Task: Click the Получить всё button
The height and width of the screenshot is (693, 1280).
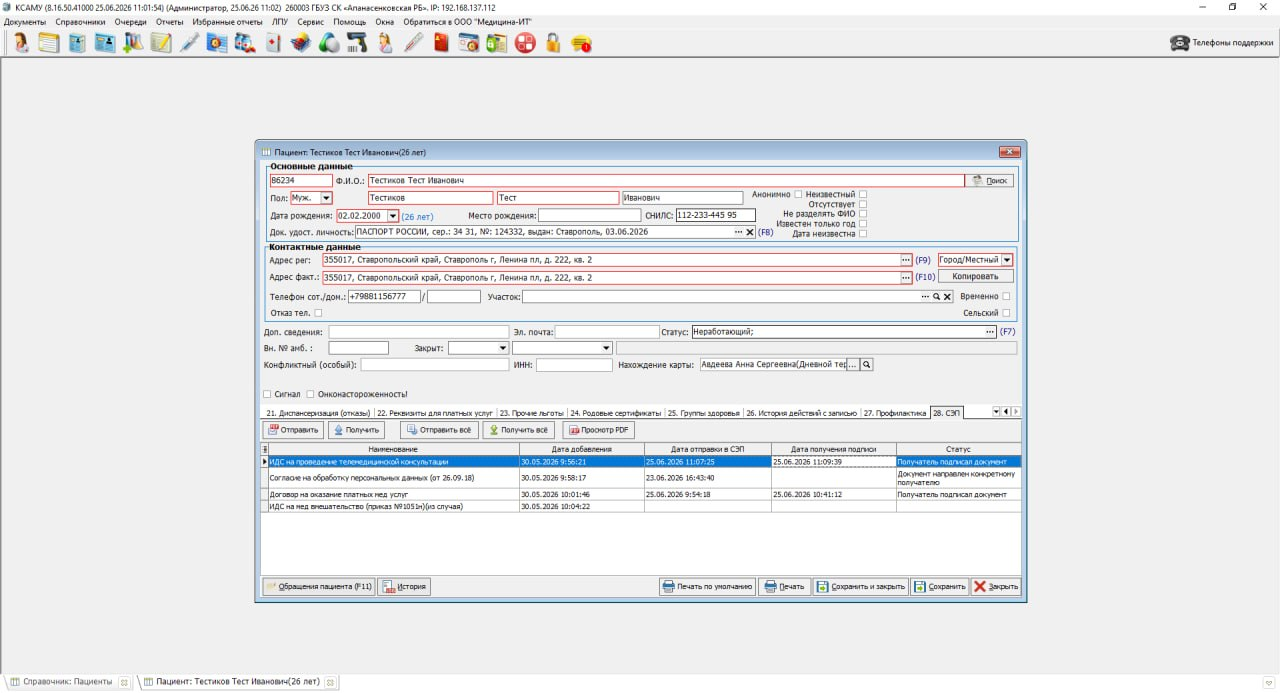Action: pos(518,430)
